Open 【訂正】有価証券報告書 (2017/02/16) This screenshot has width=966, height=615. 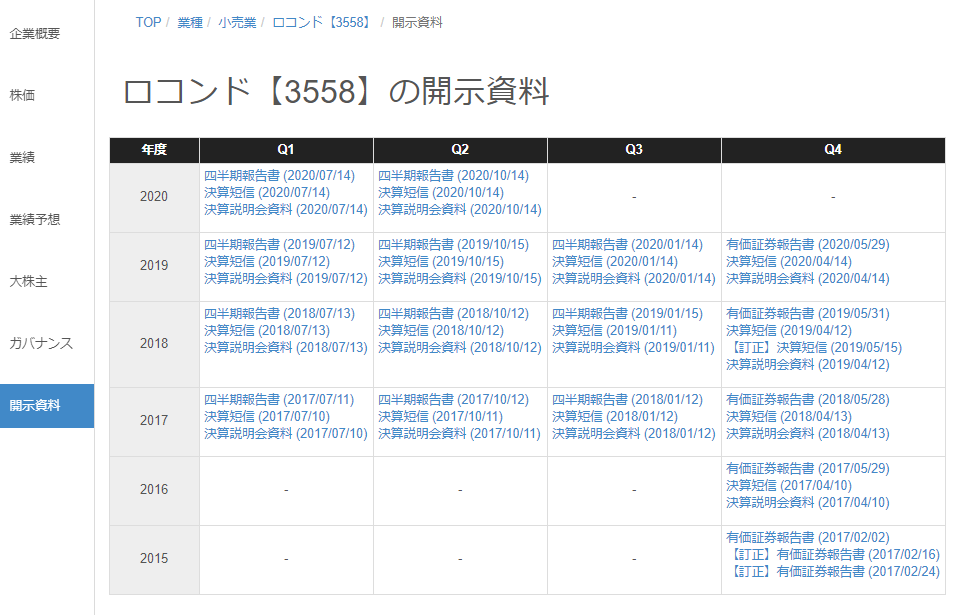pyautogui.click(x=834, y=555)
